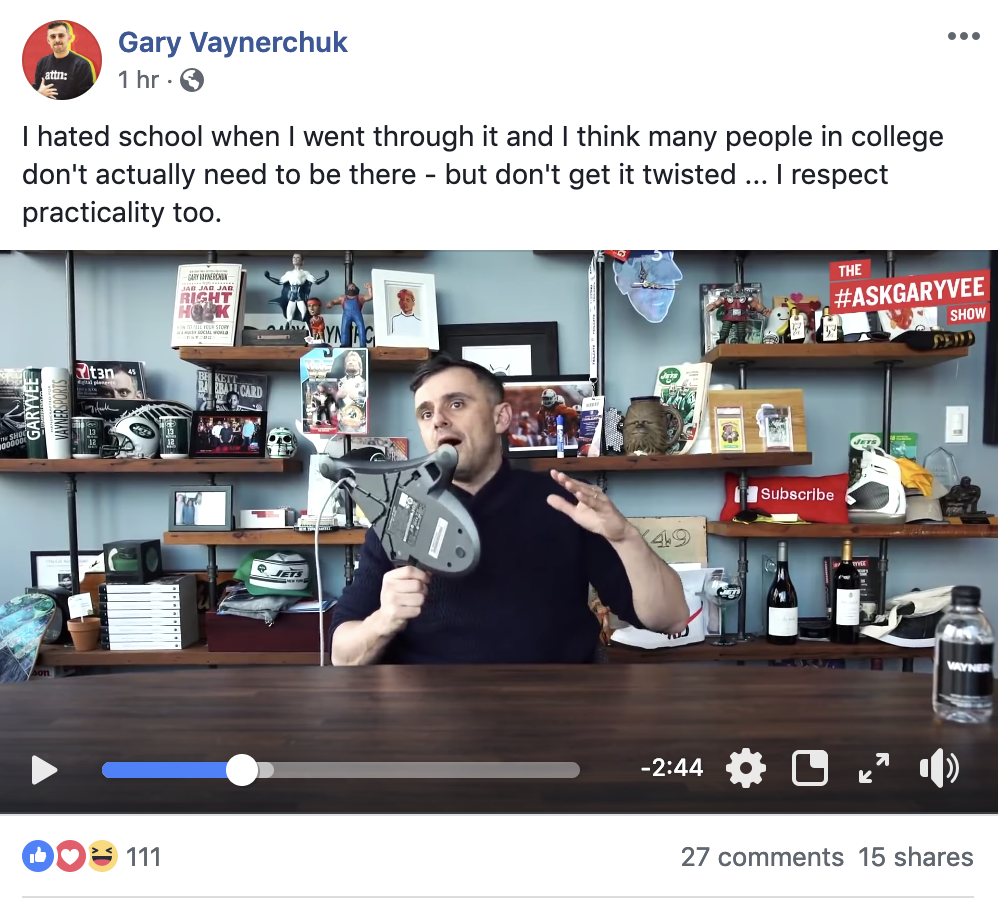Click the public globe privacy icon
The image size is (998, 902).
point(192,80)
